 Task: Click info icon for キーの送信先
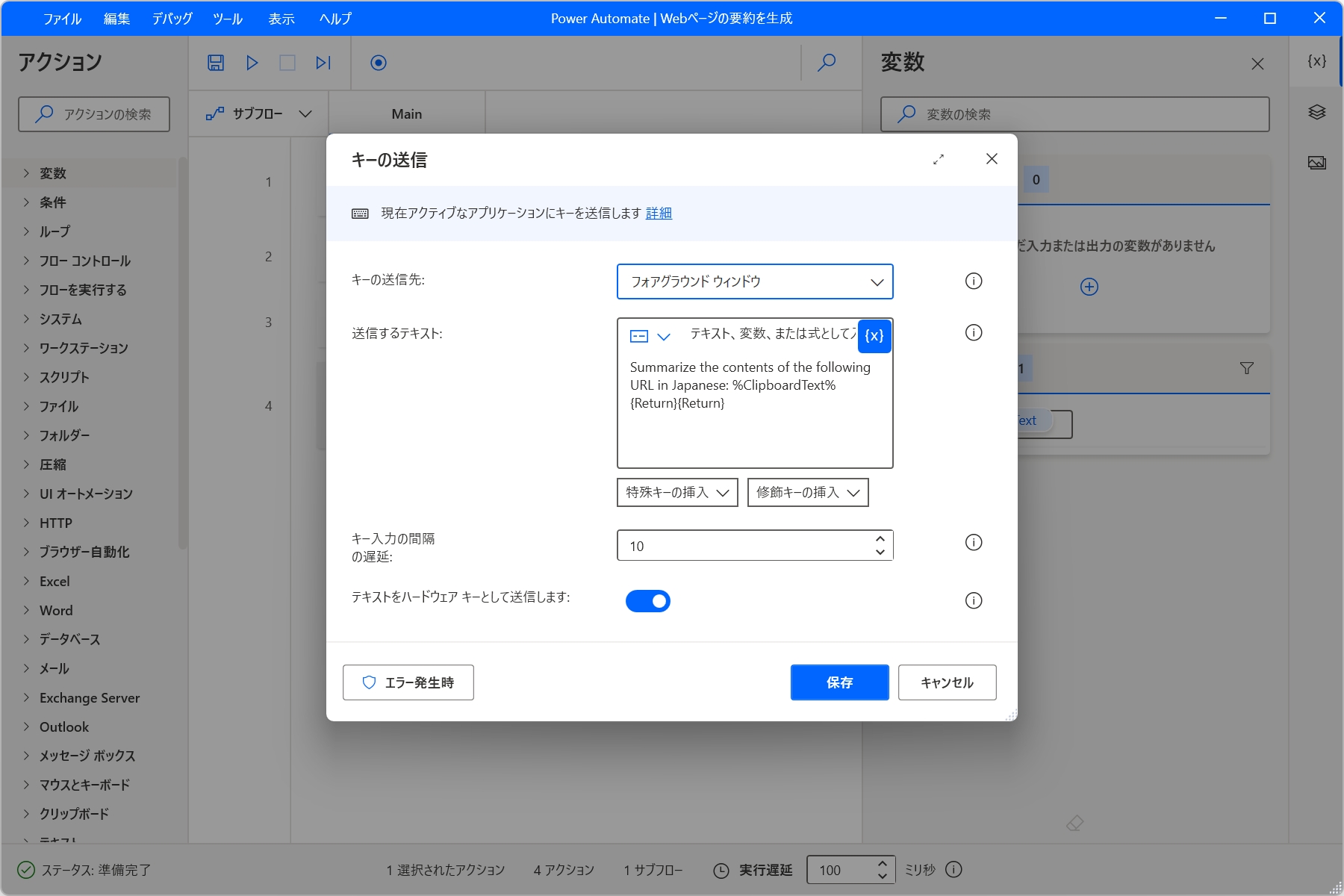[x=974, y=281]
